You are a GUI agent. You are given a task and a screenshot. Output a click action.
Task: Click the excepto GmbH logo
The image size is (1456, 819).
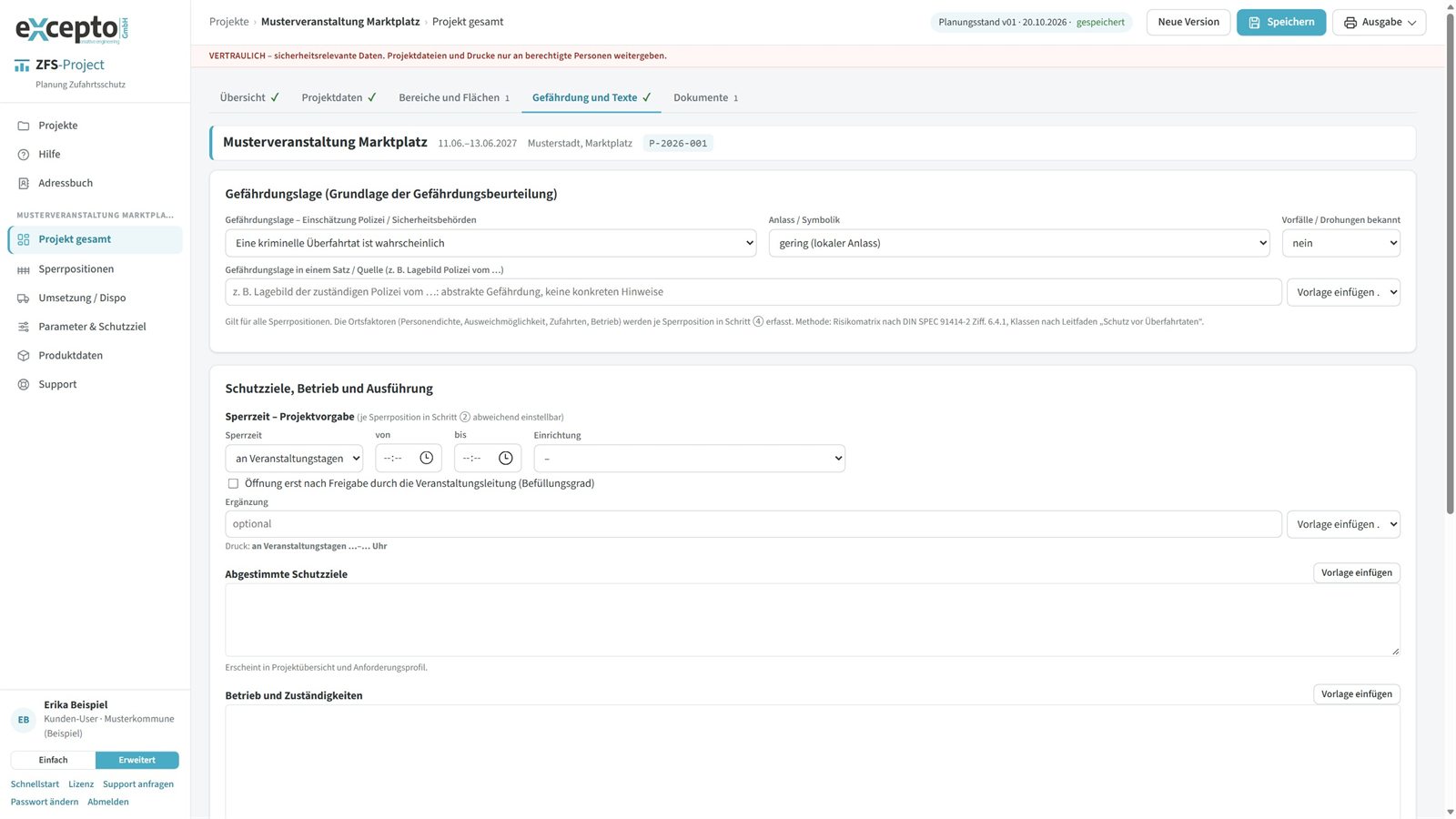(72, 29)
